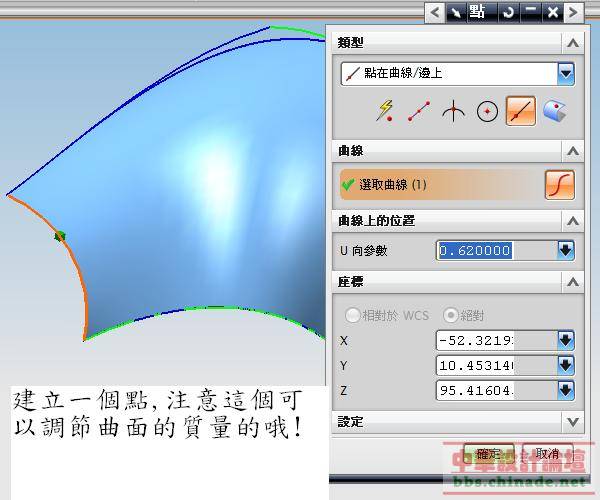Click the Select Curve S-shaped icon
The height and width of the screenshot is (500, 600).
560,185
